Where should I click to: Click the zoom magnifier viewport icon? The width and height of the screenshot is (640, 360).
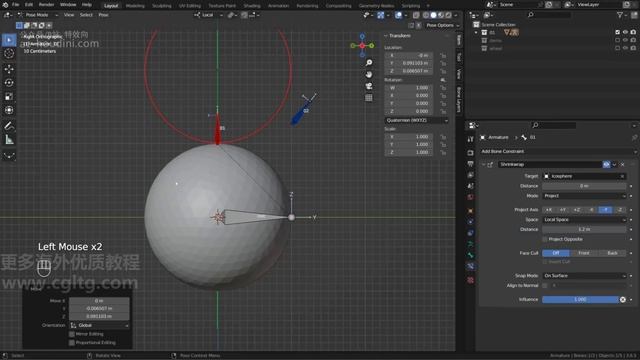369,63
